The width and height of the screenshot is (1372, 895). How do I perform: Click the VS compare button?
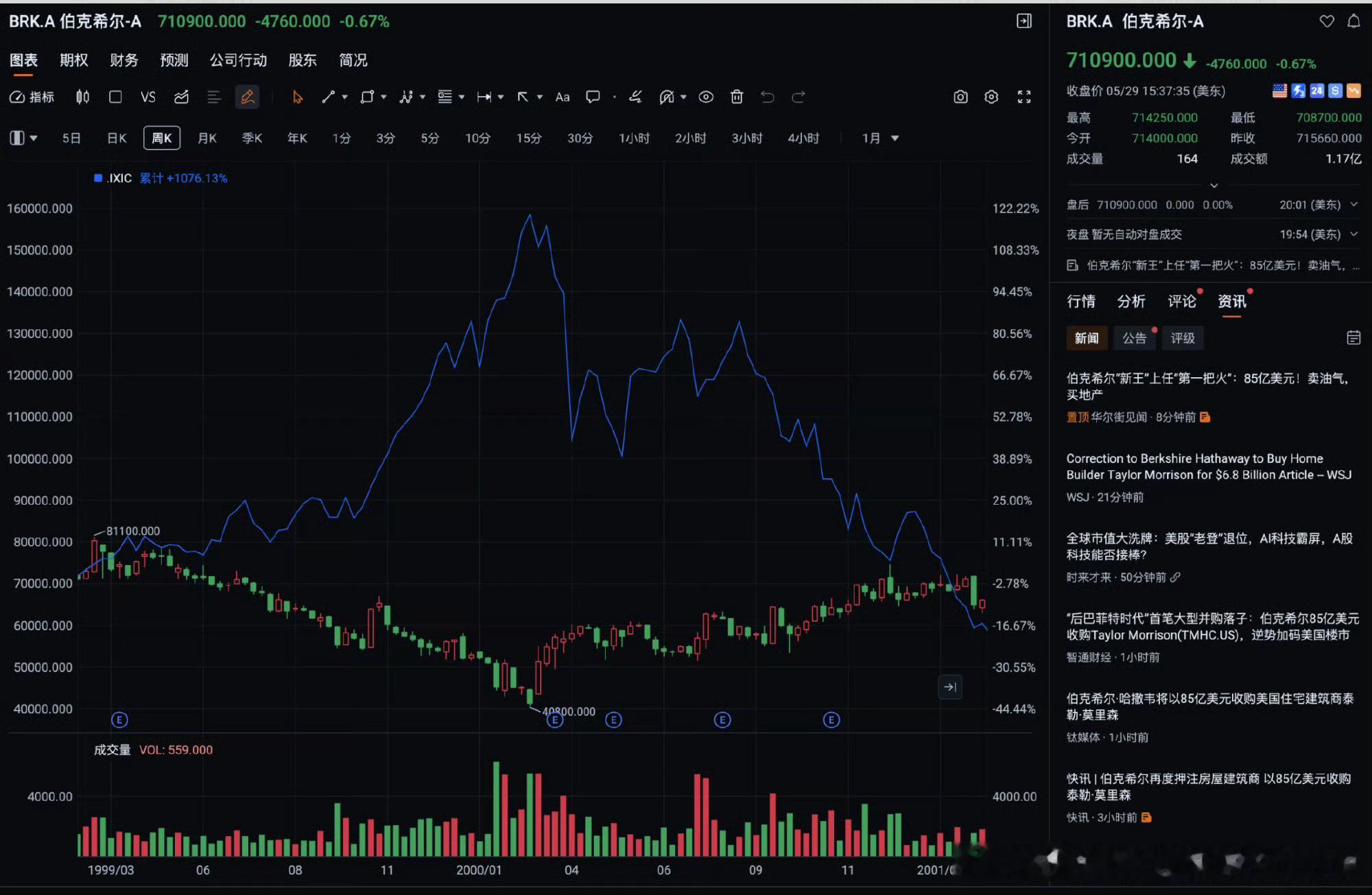pos(147,97)
